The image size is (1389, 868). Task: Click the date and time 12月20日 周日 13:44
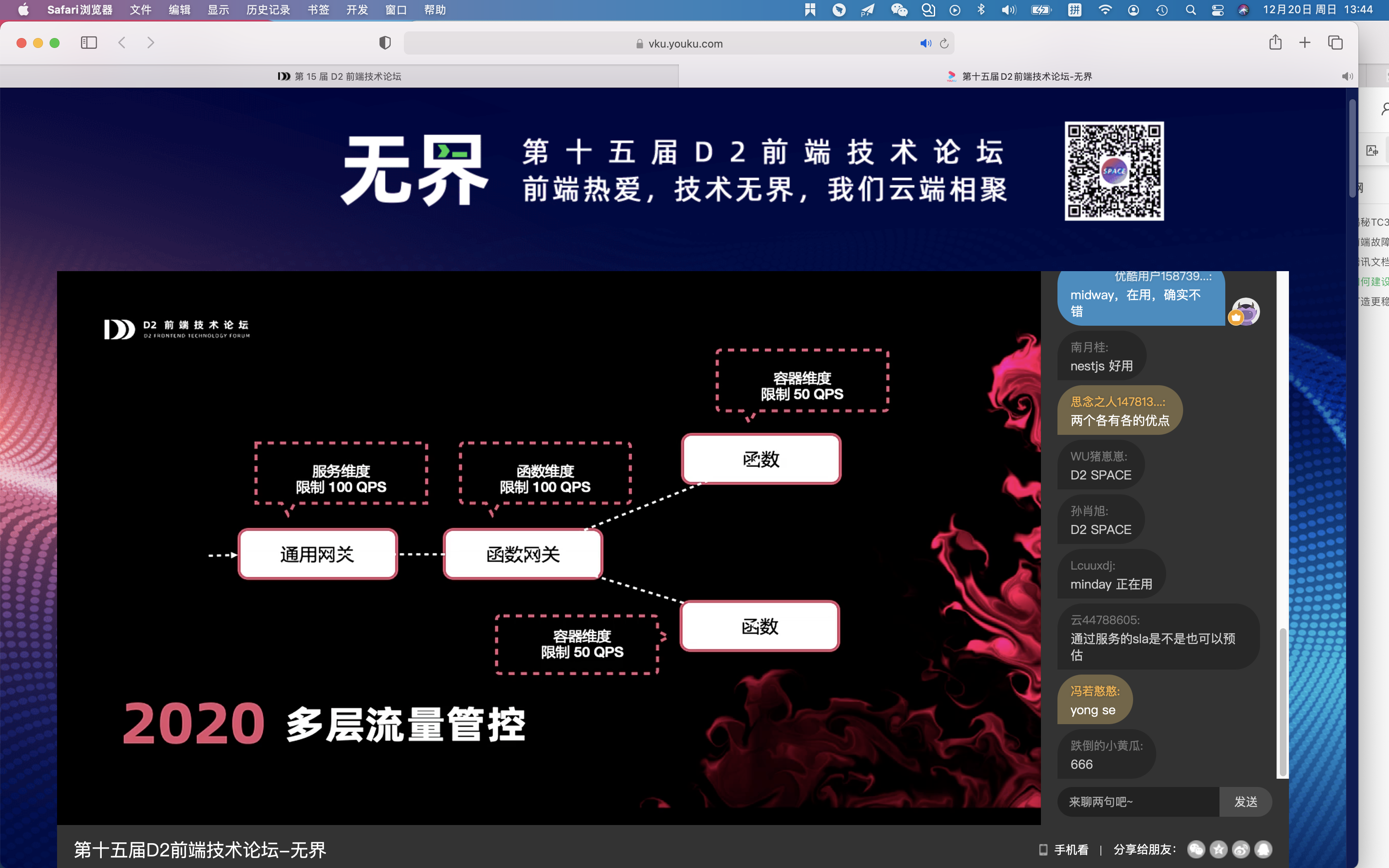pyautogui.click(x=1318, y=10)
